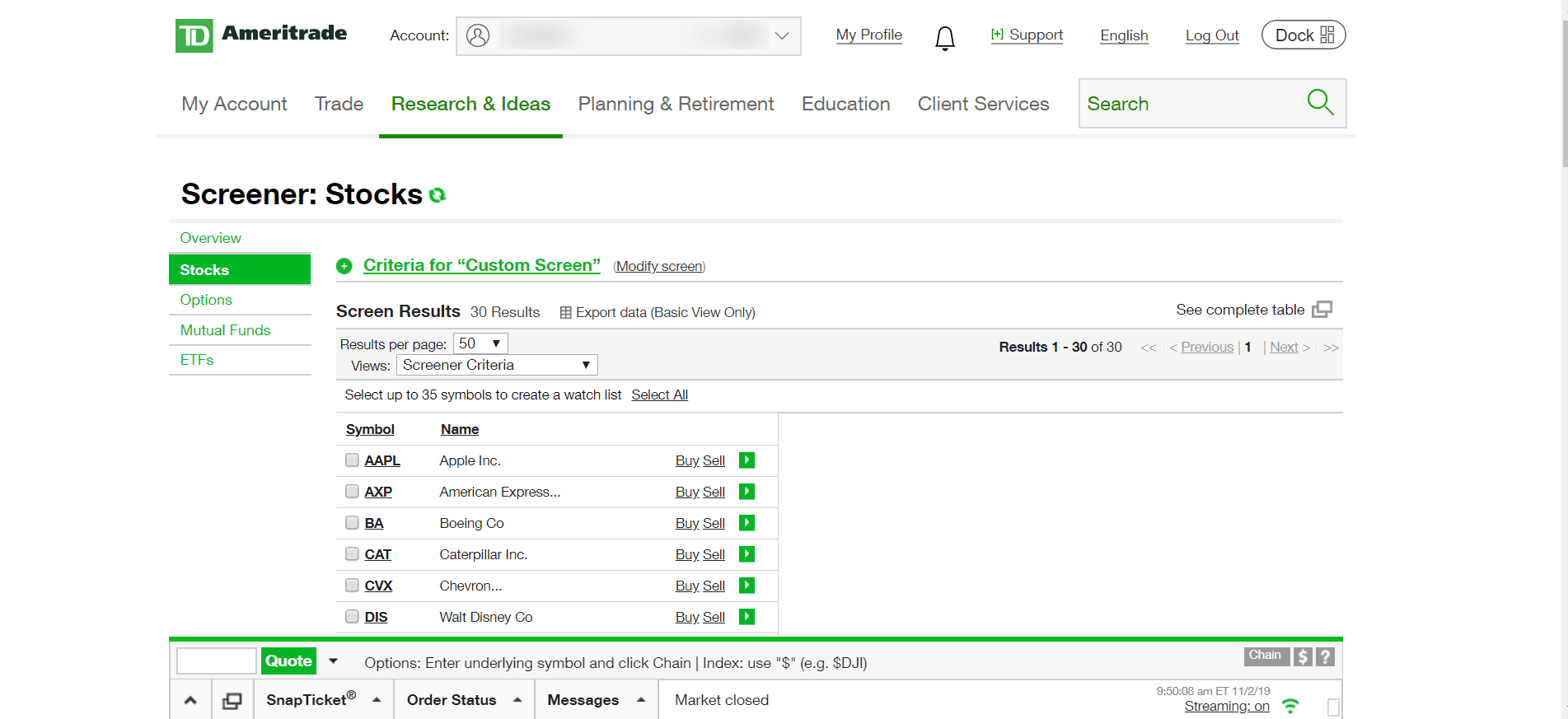
Task: Click Buy for Apple Inc.
Action: pos(687,460)
